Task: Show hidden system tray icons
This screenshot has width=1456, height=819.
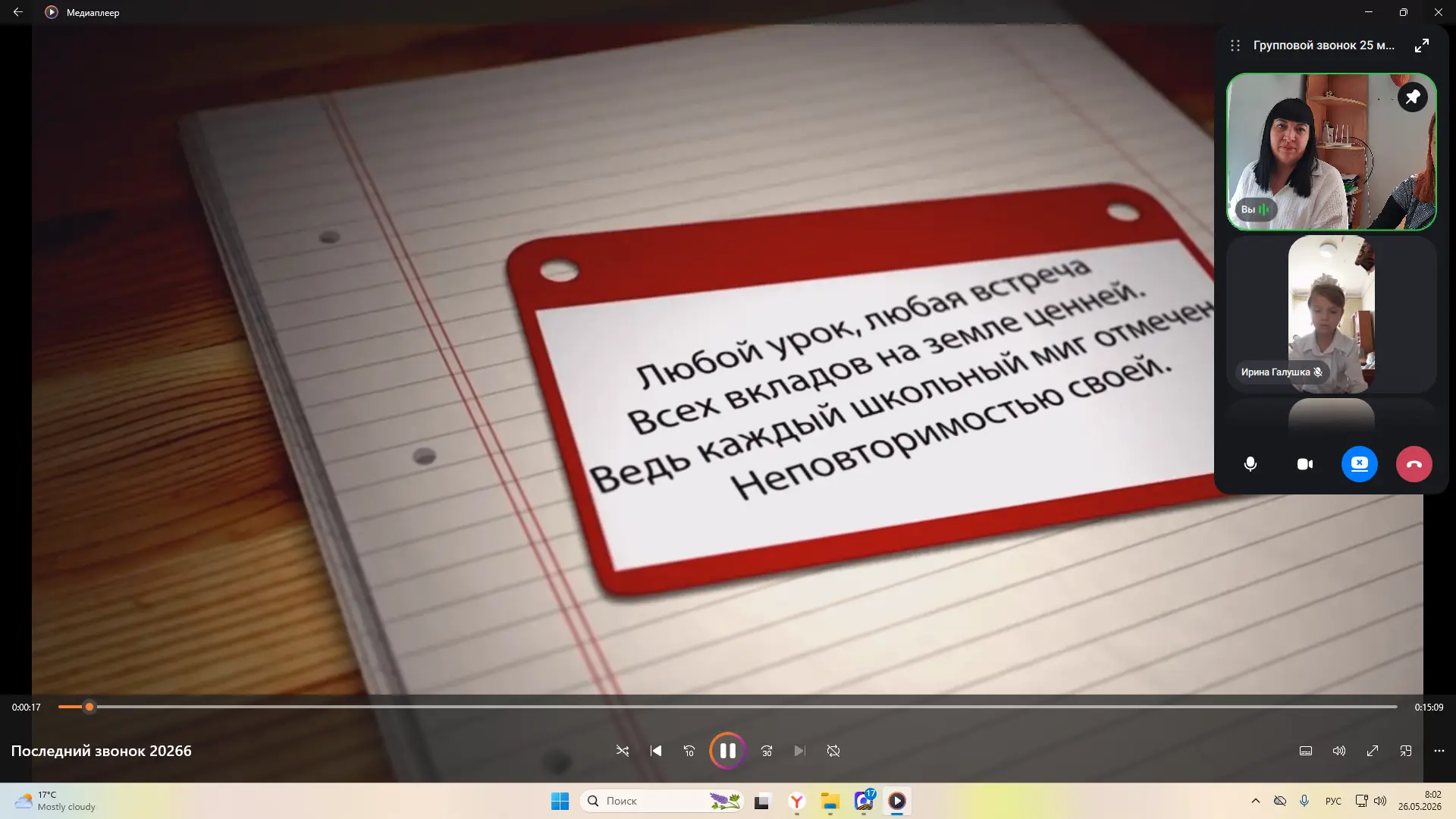Action: pyautogui.click(x=1256, y=801)
